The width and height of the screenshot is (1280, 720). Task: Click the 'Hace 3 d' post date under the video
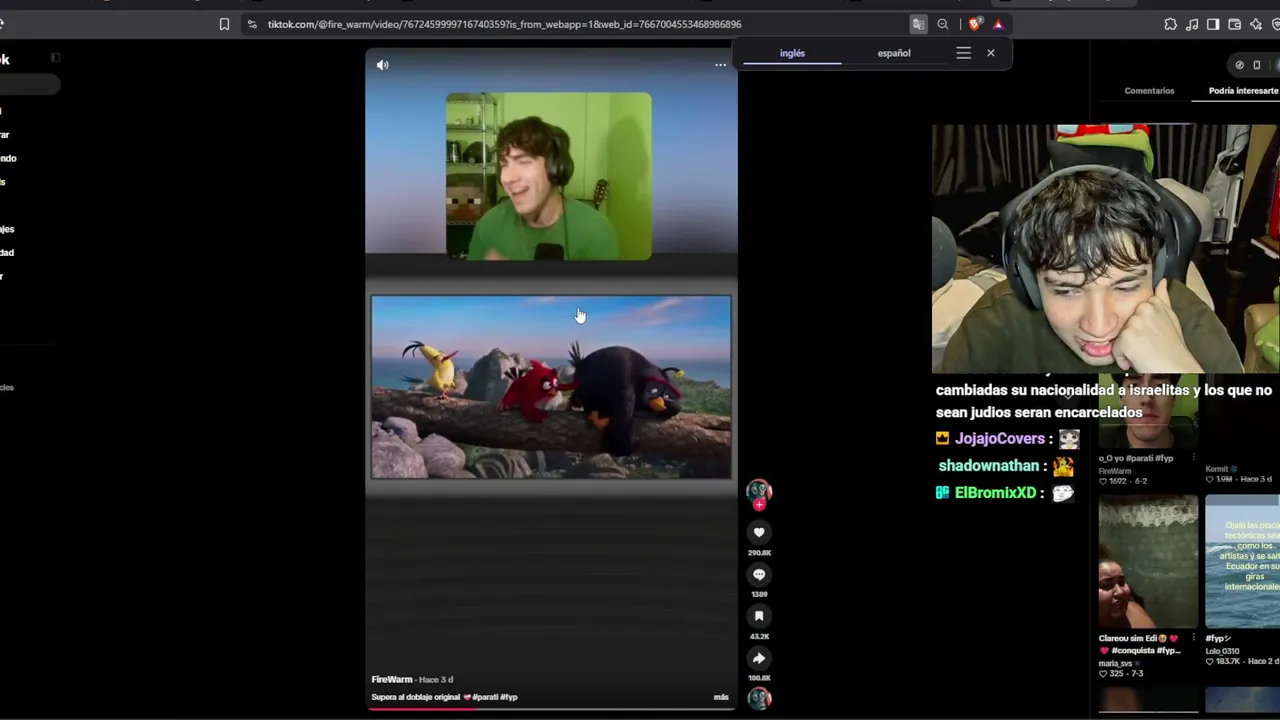(x=436, y=680)
